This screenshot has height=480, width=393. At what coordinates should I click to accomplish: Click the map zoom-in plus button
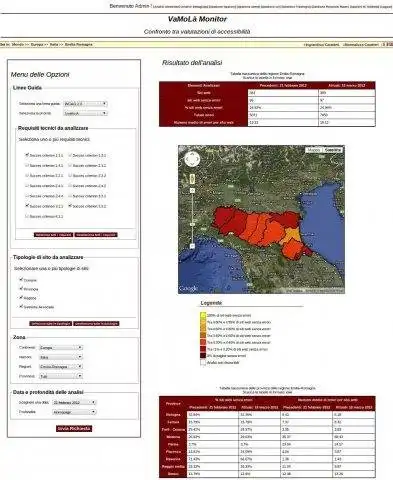pos(192,190)
